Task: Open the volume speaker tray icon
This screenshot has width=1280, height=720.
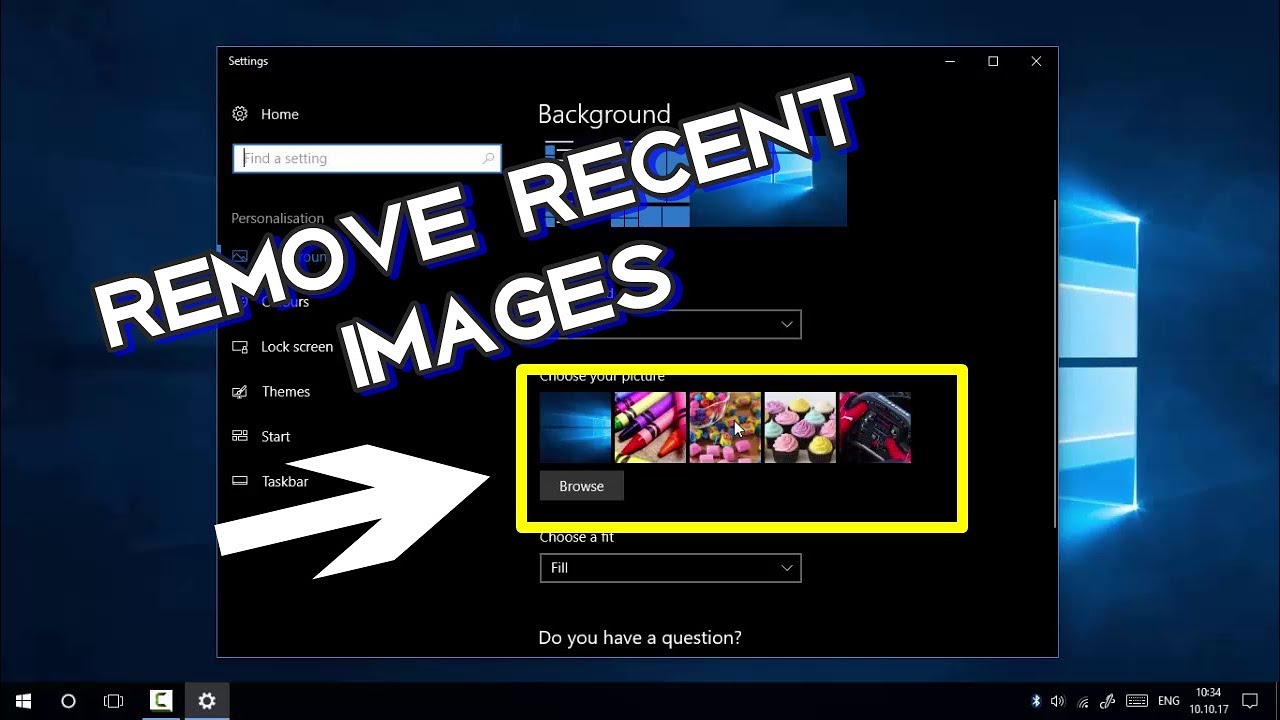Action: (x=1058, y=701)
